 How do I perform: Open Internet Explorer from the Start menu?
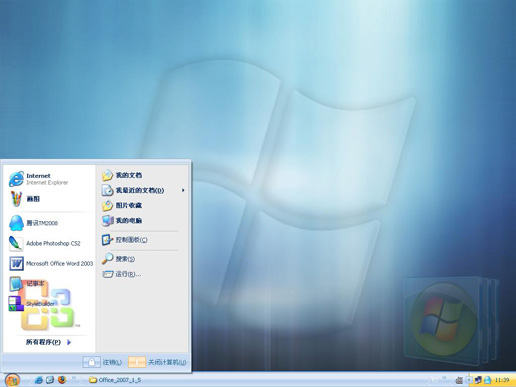[16, 179]
